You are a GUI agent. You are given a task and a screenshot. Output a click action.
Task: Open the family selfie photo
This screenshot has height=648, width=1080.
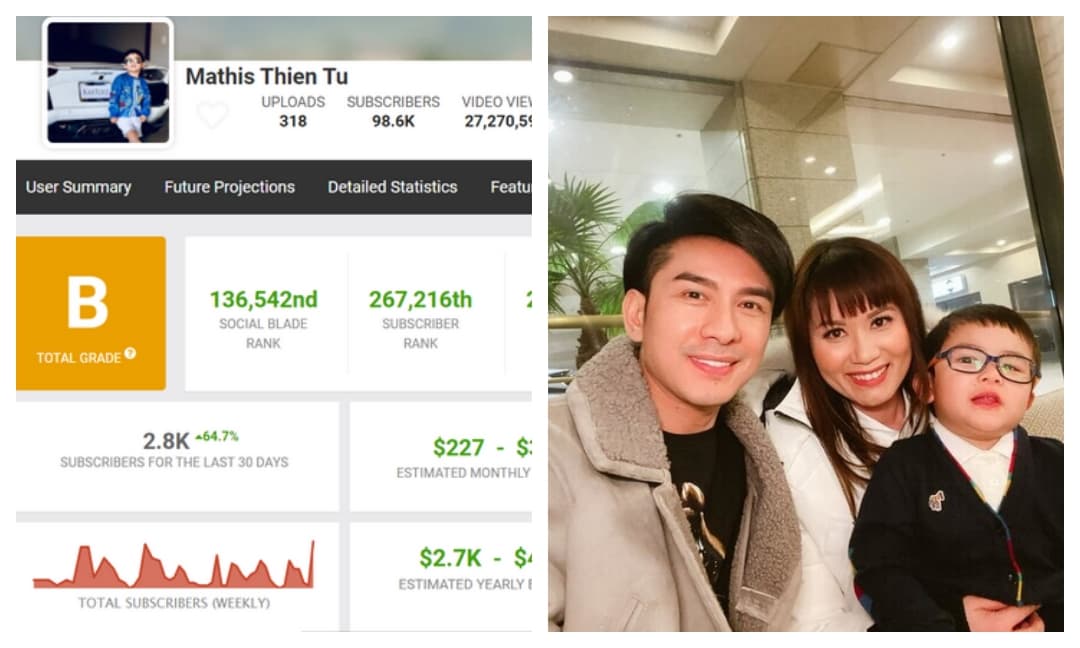pos(806,324)
